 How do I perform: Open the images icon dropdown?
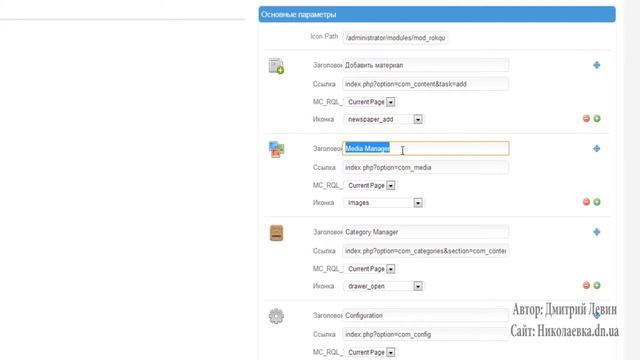tap(384, 203)
